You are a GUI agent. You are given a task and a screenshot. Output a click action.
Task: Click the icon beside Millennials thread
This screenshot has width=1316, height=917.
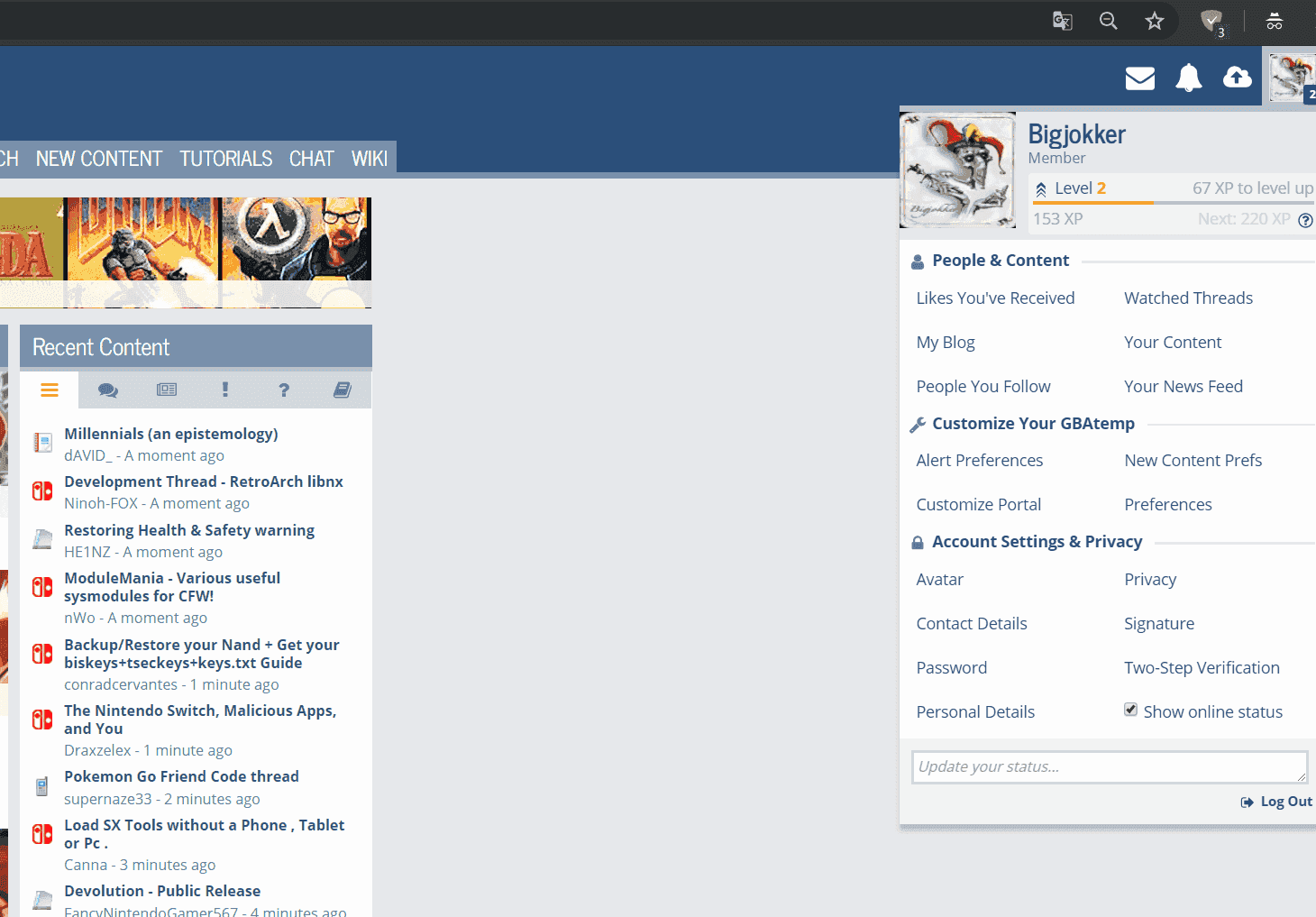click(42, 443)
